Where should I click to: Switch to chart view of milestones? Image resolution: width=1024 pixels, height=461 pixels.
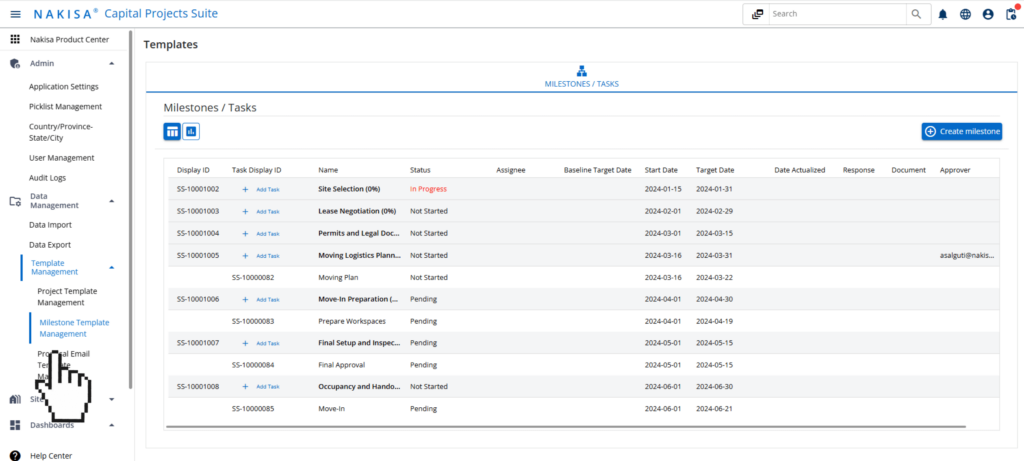191,131
